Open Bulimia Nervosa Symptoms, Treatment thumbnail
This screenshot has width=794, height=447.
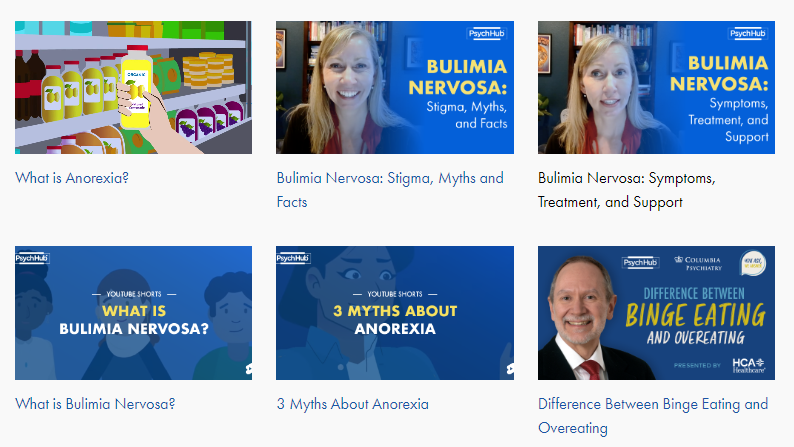[x=656, y=87]
